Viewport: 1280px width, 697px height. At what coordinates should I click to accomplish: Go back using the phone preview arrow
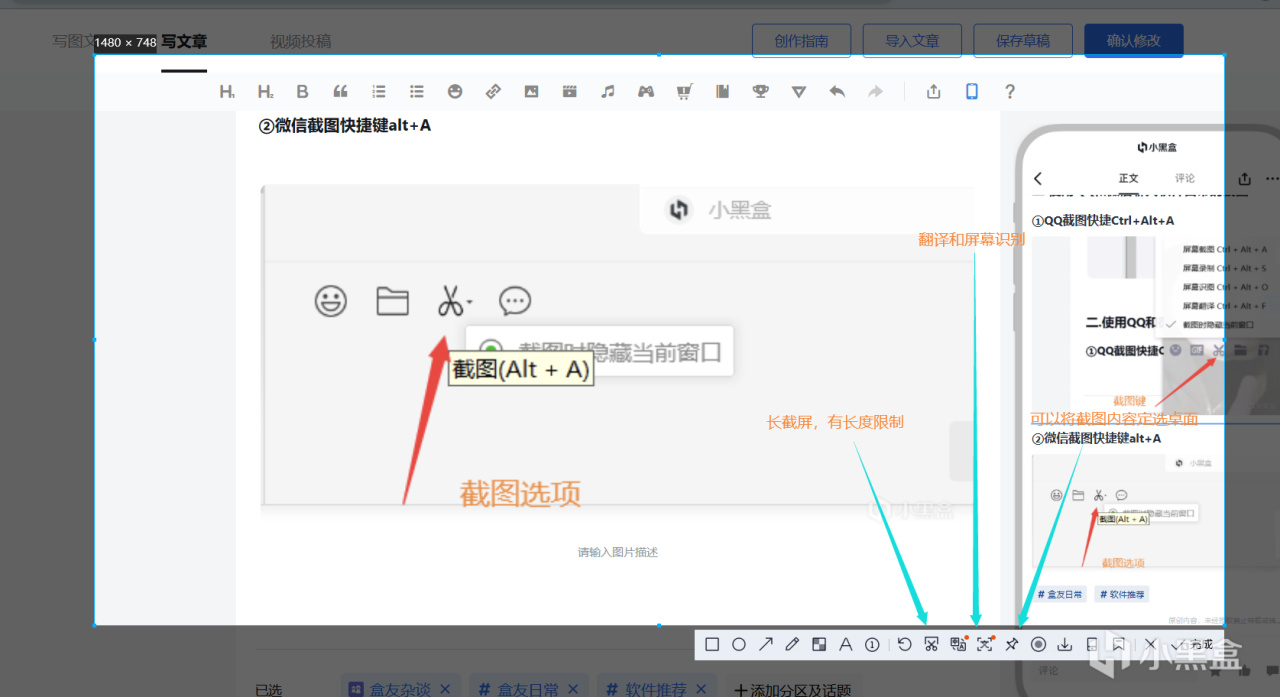pyautogui.click(x=1038, y=179)
